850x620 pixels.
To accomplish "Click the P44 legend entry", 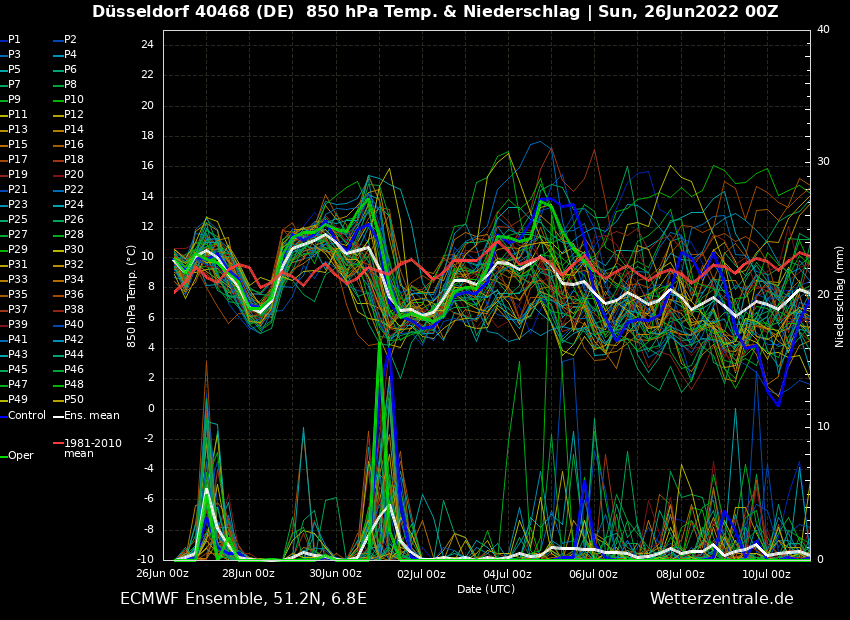I will tap(74, 355).
